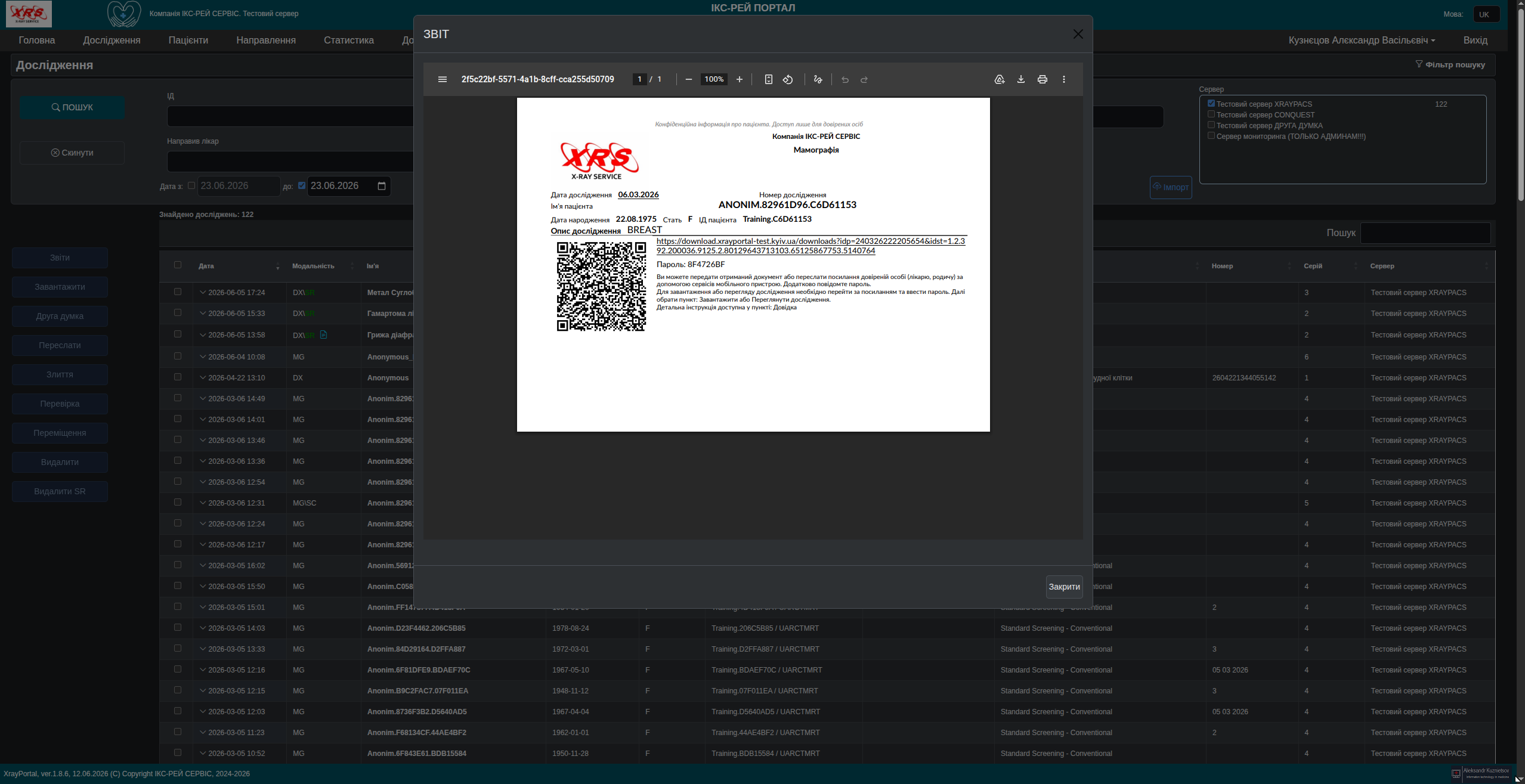Expand the 2026-03-05 10:52 study row

pos(203,753)
